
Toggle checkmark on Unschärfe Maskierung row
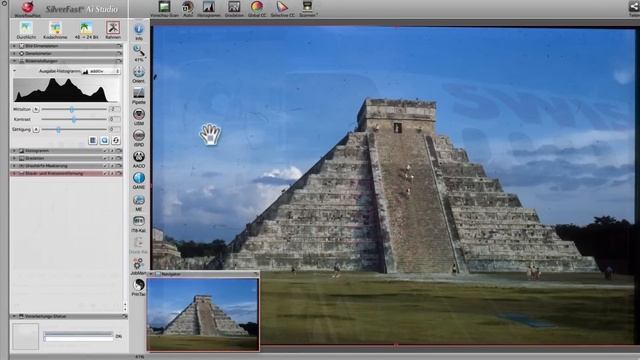point(105,166)
